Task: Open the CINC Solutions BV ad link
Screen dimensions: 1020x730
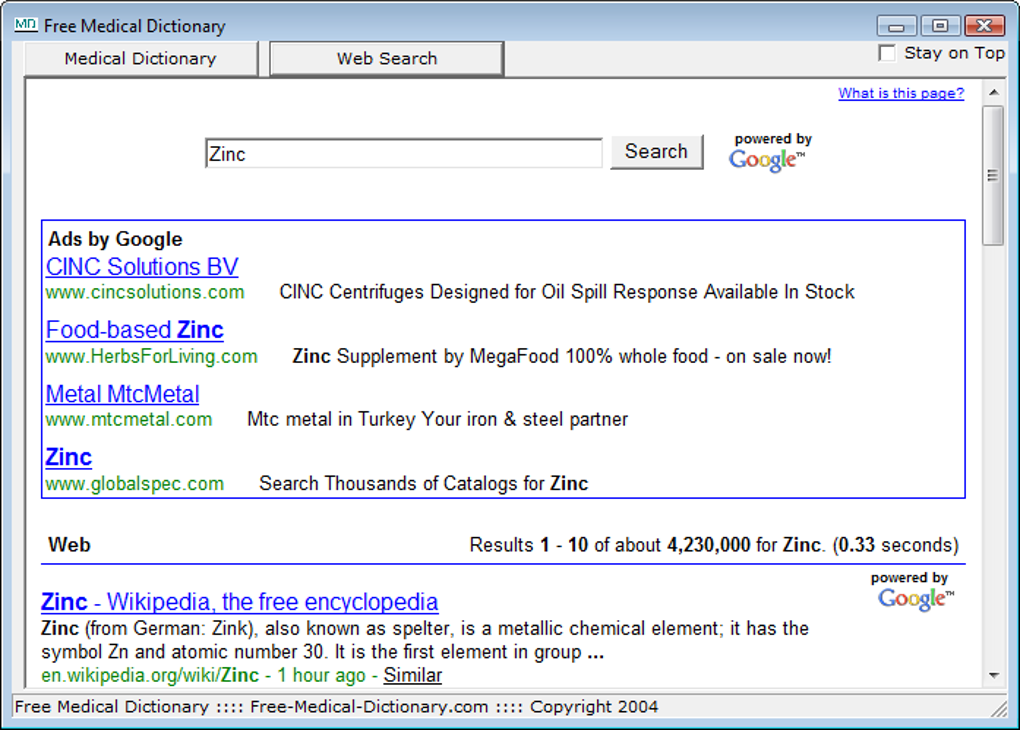Action: [x=142, y=267]
